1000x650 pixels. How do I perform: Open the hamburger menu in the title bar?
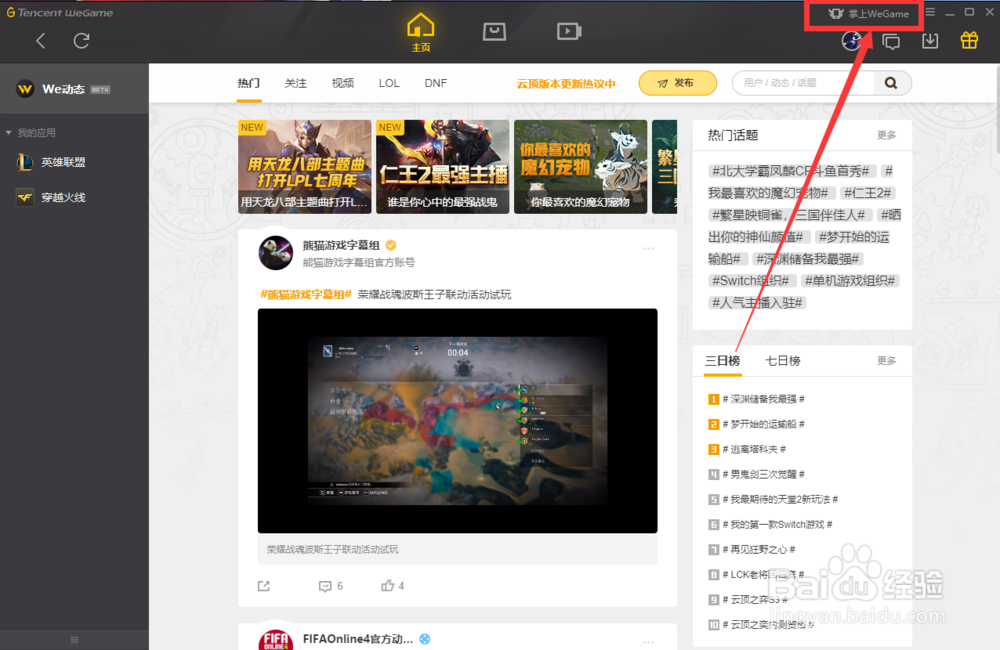(x=930, y=12)
